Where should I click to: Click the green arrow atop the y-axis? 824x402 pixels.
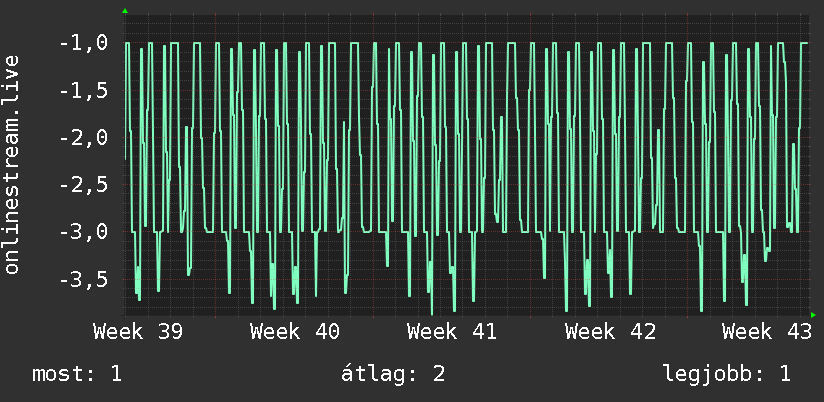click(125, 11)
